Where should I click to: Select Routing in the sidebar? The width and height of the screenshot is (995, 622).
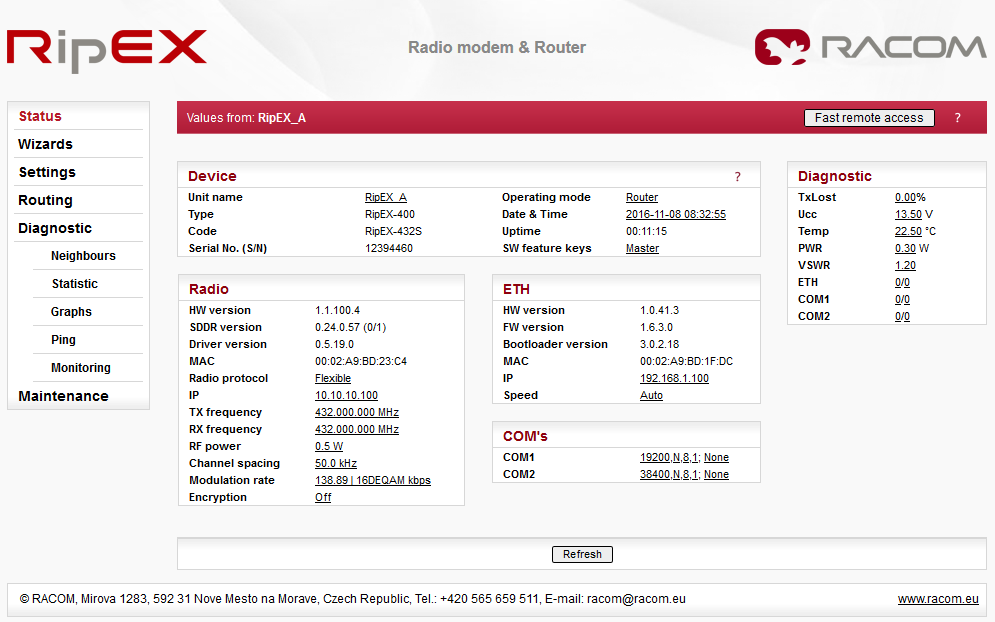click(45, 200)
